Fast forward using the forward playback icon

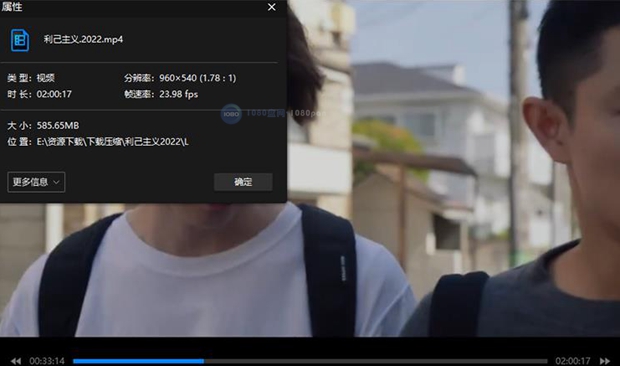(x=605, y=361)
